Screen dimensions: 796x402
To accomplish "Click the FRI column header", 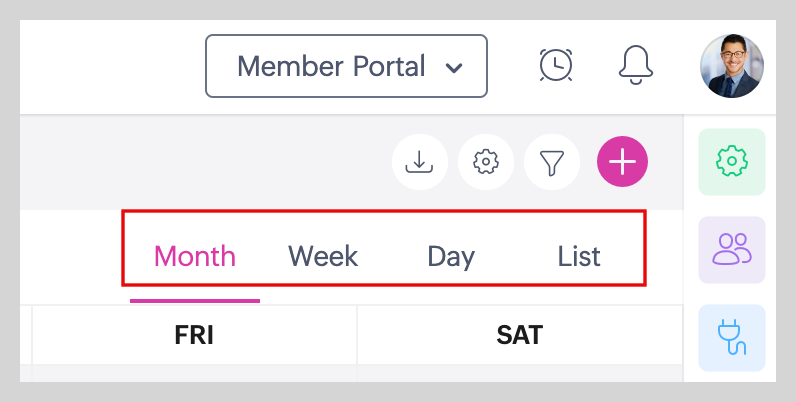I will [x=195, y=335].
